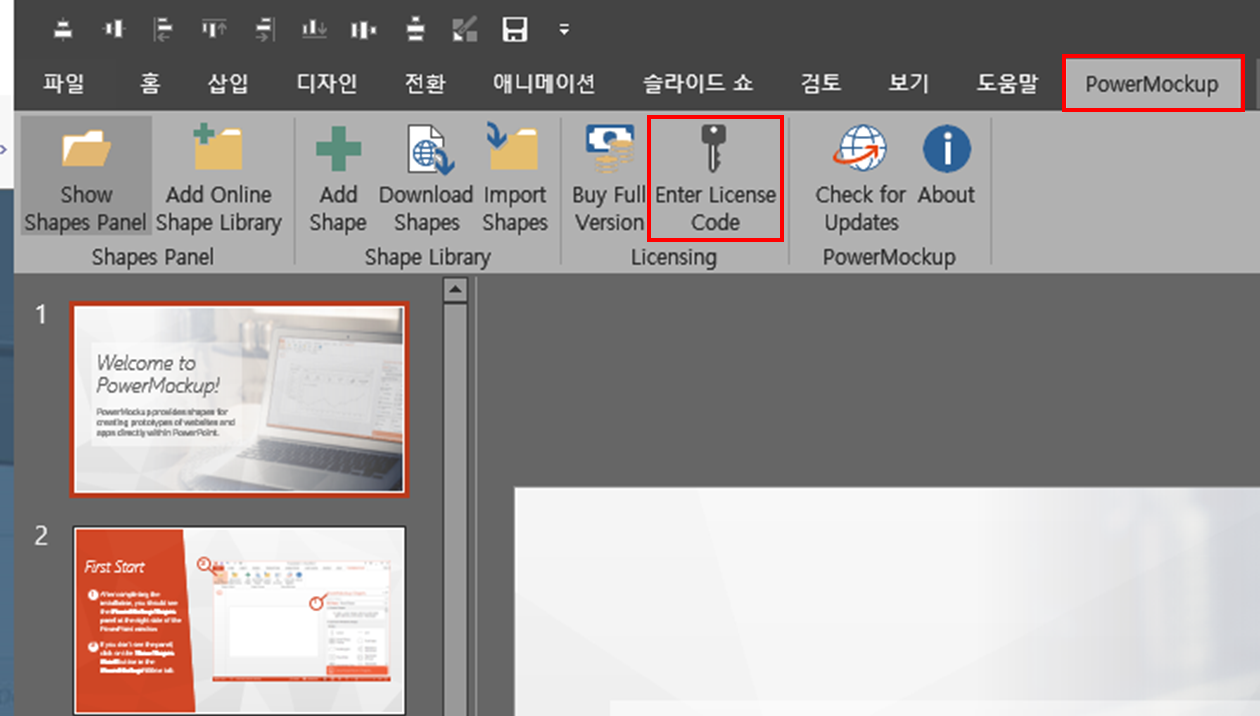Viewport: 1260px width, 716px height.
Task: Switch to the 디자인 ribbon tab
Action: (327, 84)
